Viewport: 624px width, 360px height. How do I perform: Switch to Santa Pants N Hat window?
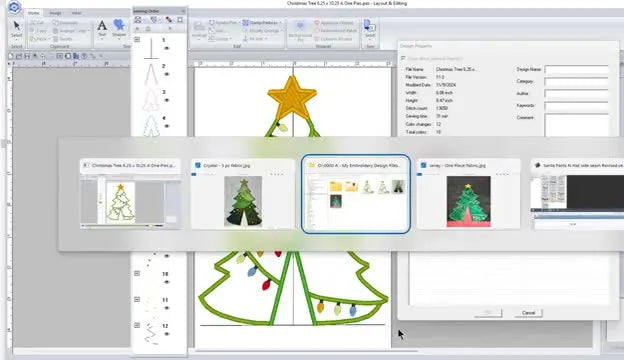pos(577,194)
